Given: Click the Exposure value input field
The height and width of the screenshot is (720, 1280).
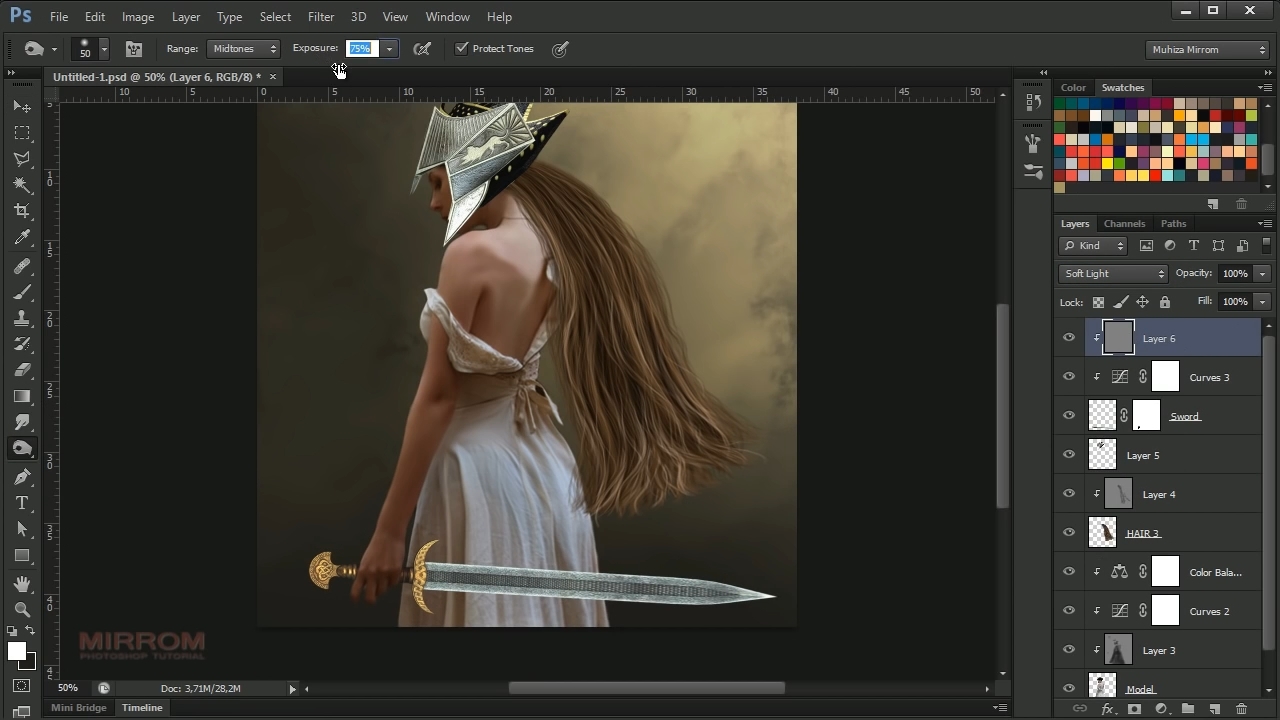Looking at the screenshot, I should [x=361, y=49].
